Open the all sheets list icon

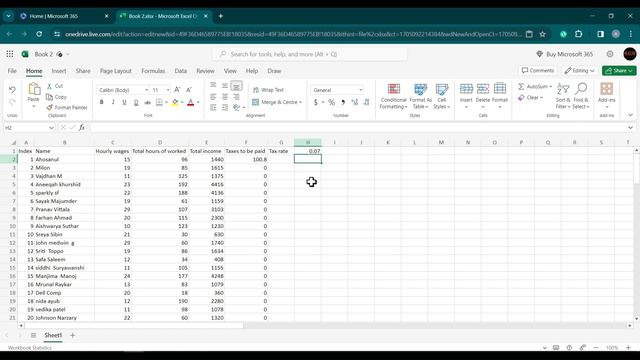coord(33,335)
